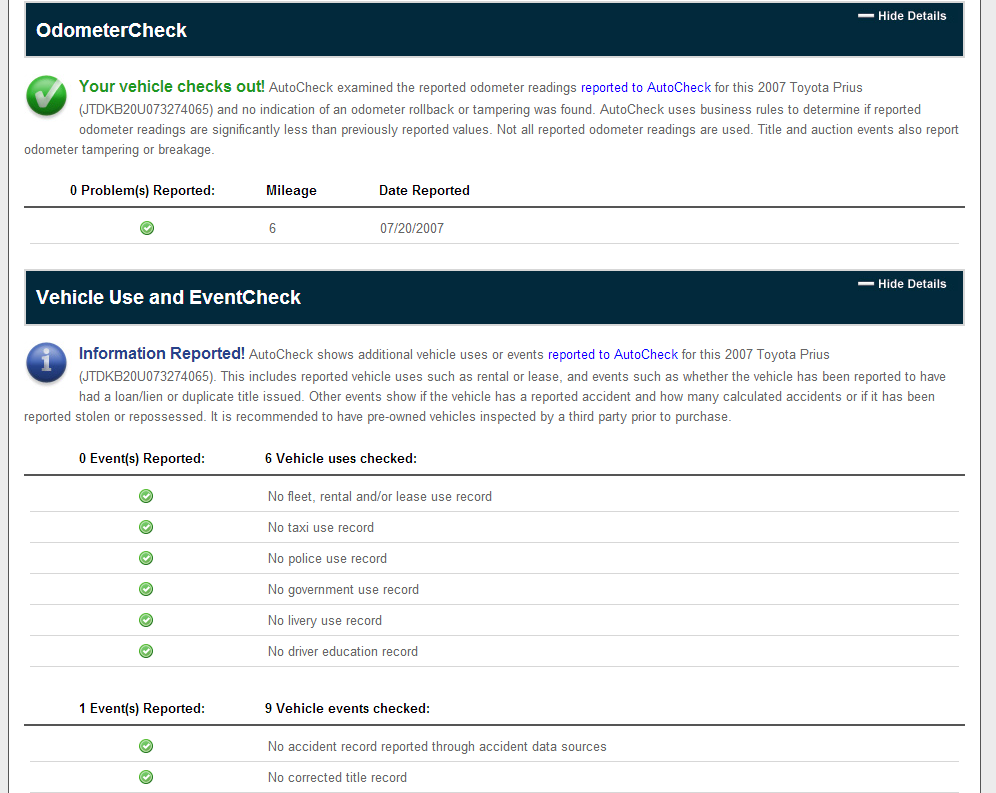The height and width of the screenshot is (793, 996).
Task: Collapse Vehicle Use and EventCheck with Hide Details
Action: [x=902, y=284]
